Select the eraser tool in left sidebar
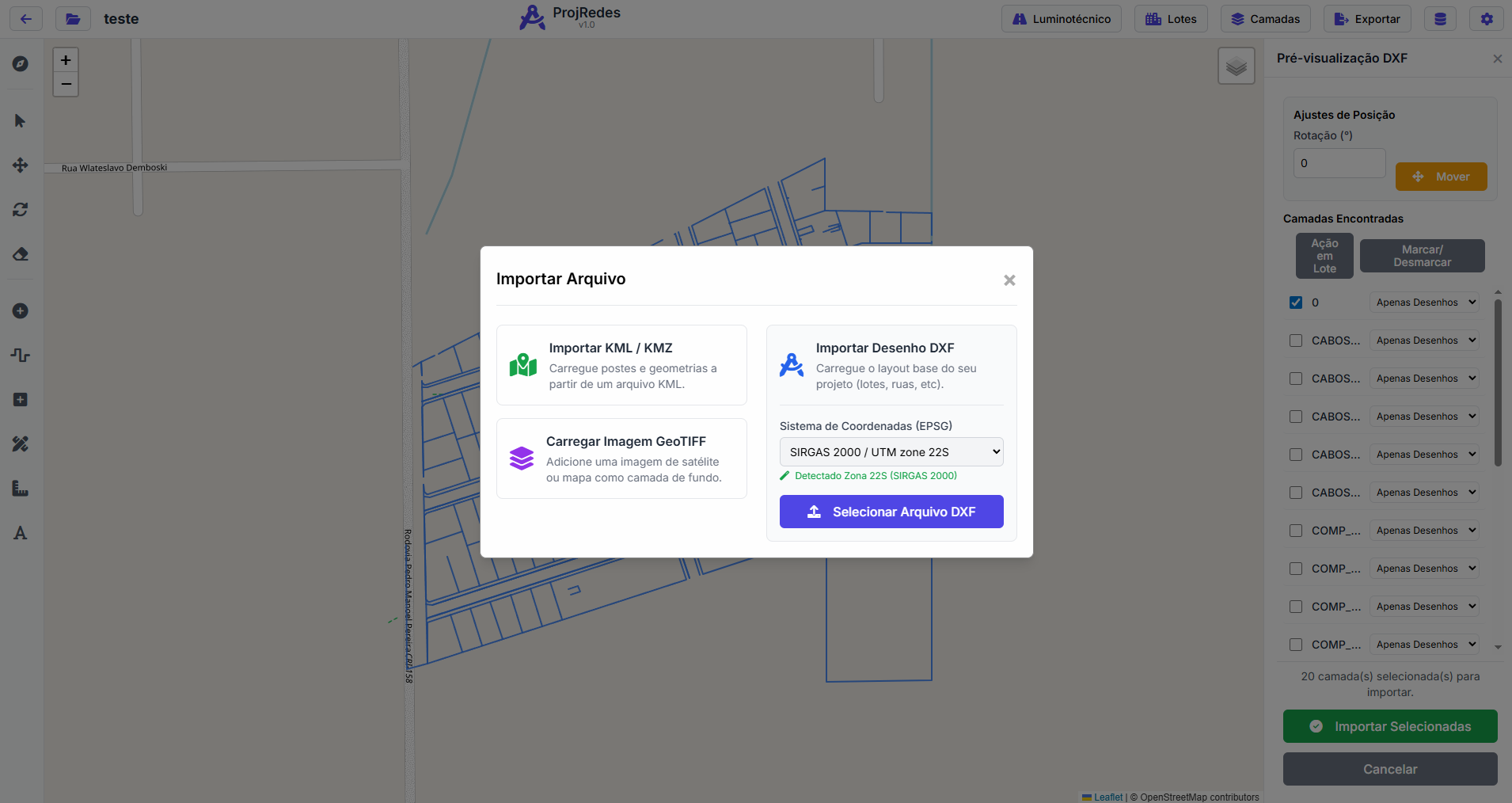The image size is (1512, 803). (x=21, y=254)
